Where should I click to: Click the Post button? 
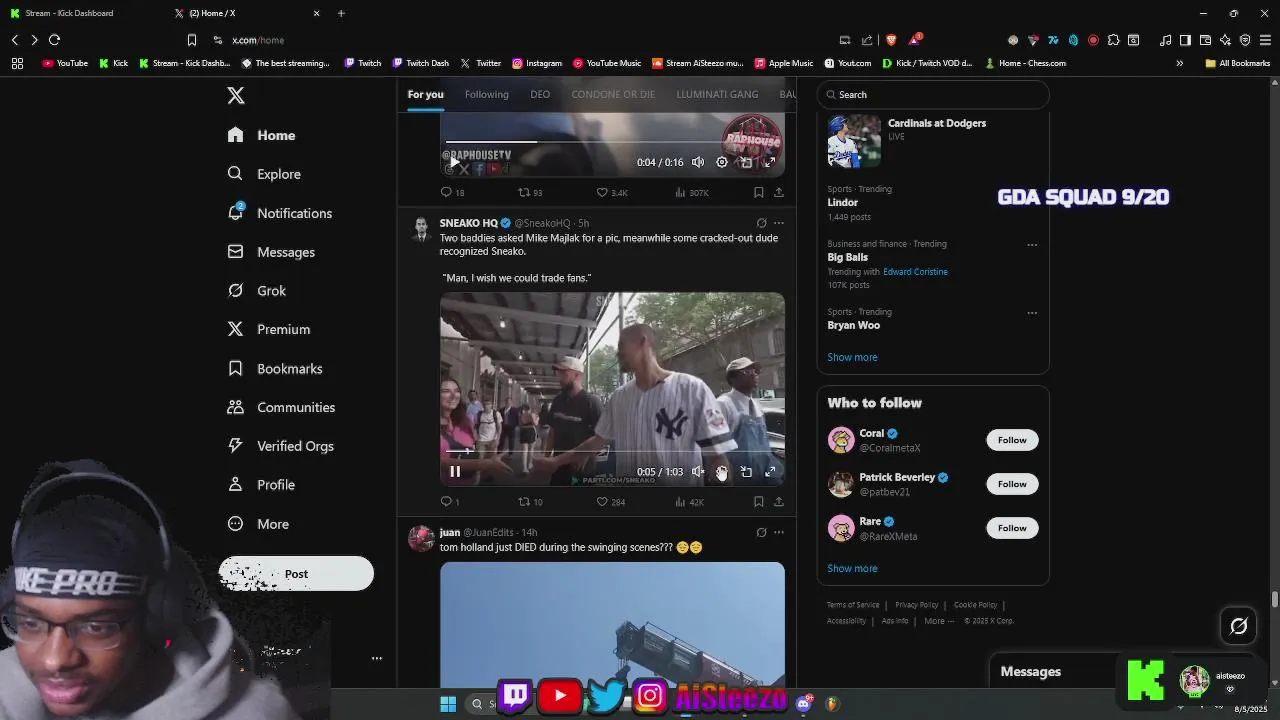tap(296, 574)
